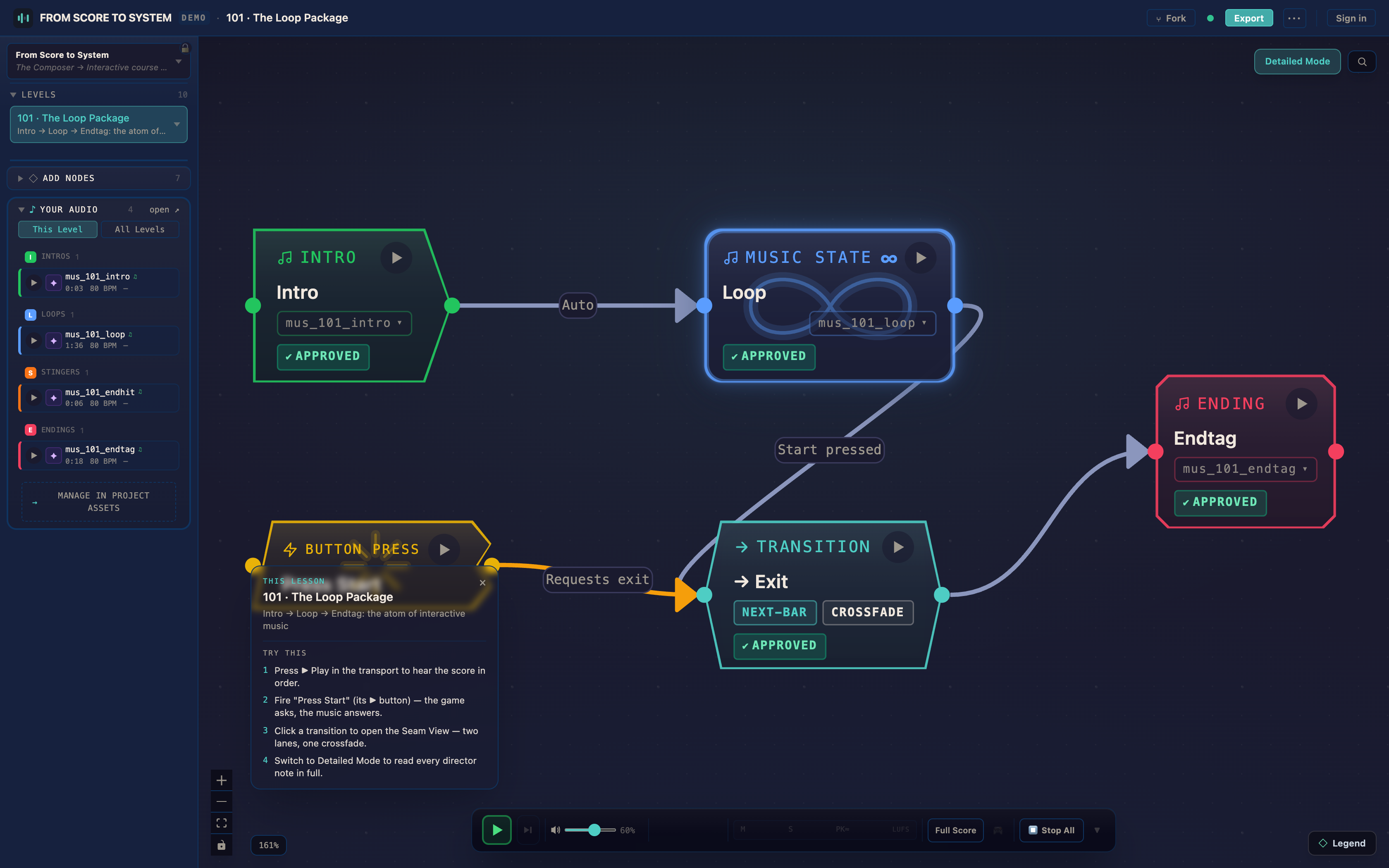Zoom out with the minus icon
1389x868 pixels.
pyautogui.click(x=222, y=801)
